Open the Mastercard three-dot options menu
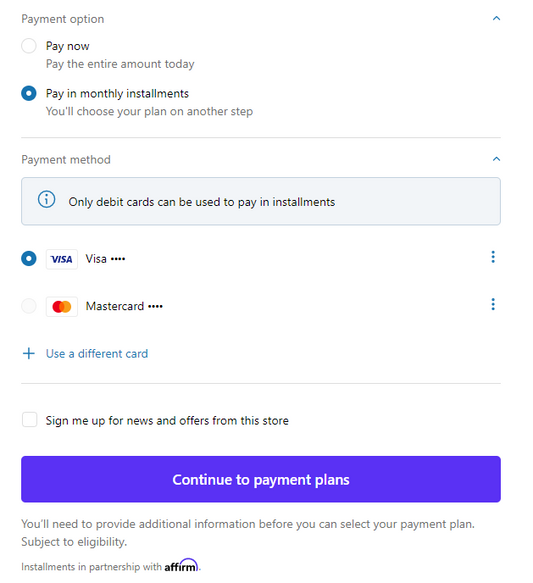Image resolution: width=533 pixels, height=583 pixels. (x=493, y=304)
